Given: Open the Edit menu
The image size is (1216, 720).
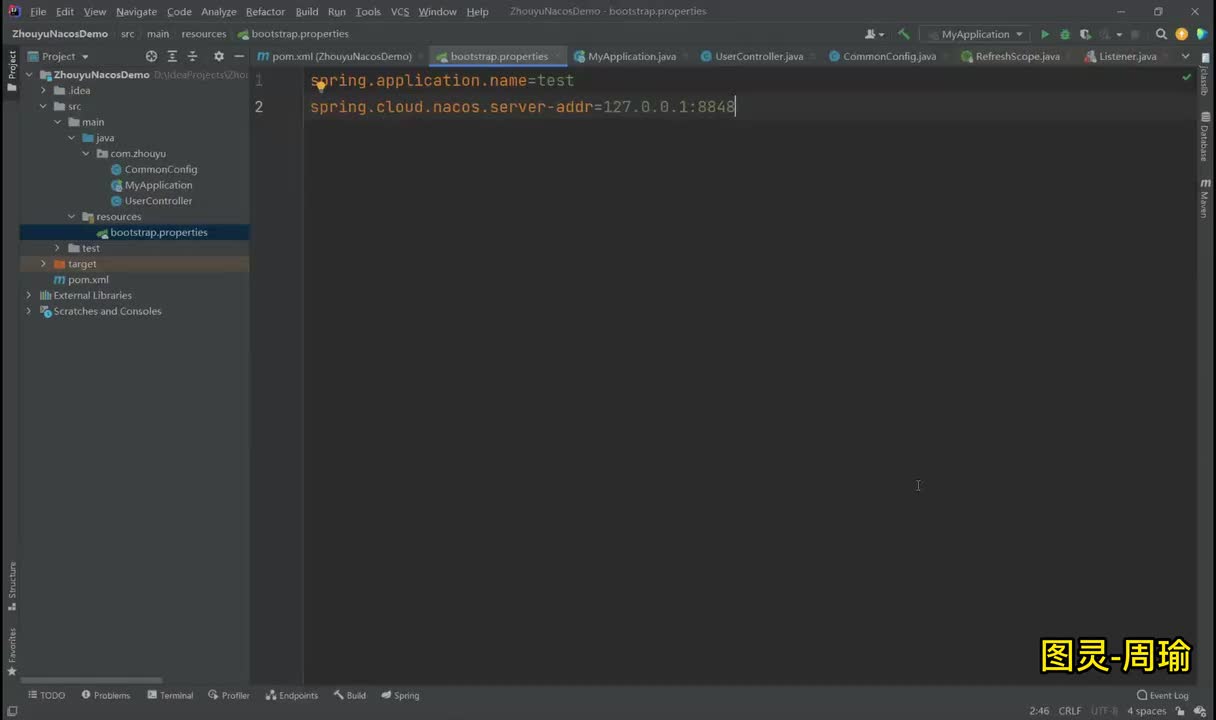Looking at the screenshot, I should [65, 12].
